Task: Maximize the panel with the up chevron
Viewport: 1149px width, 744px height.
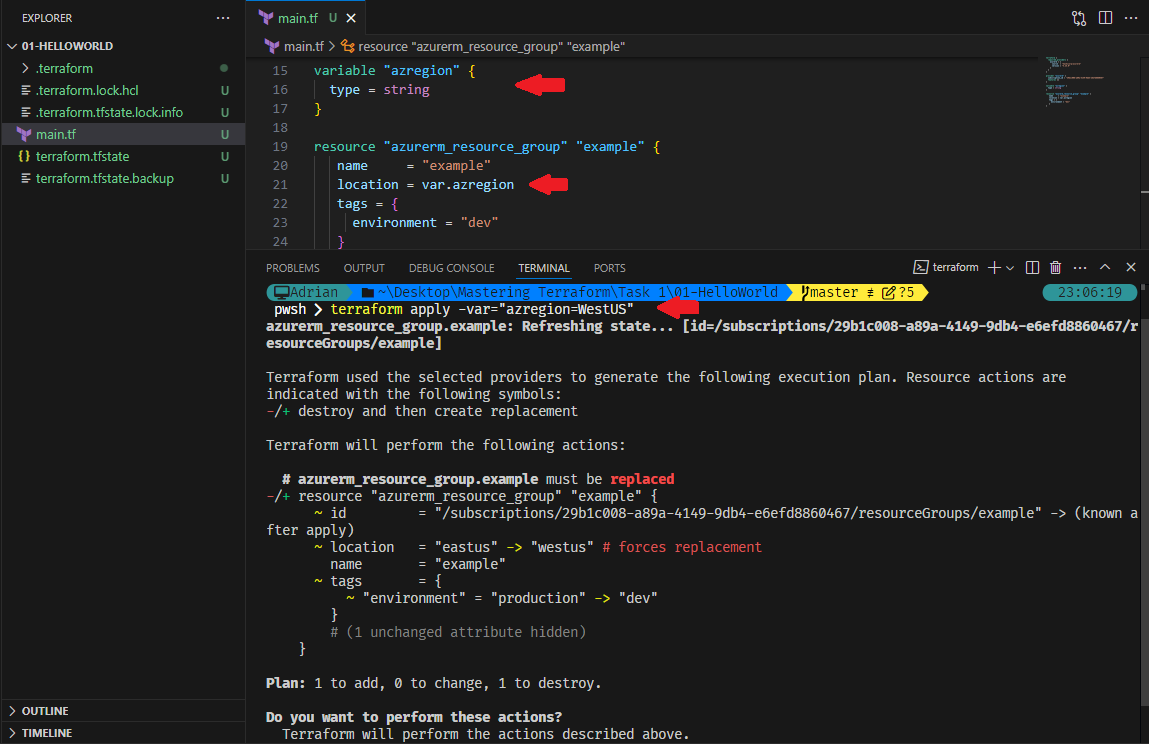Action: tap(1105, 267)
